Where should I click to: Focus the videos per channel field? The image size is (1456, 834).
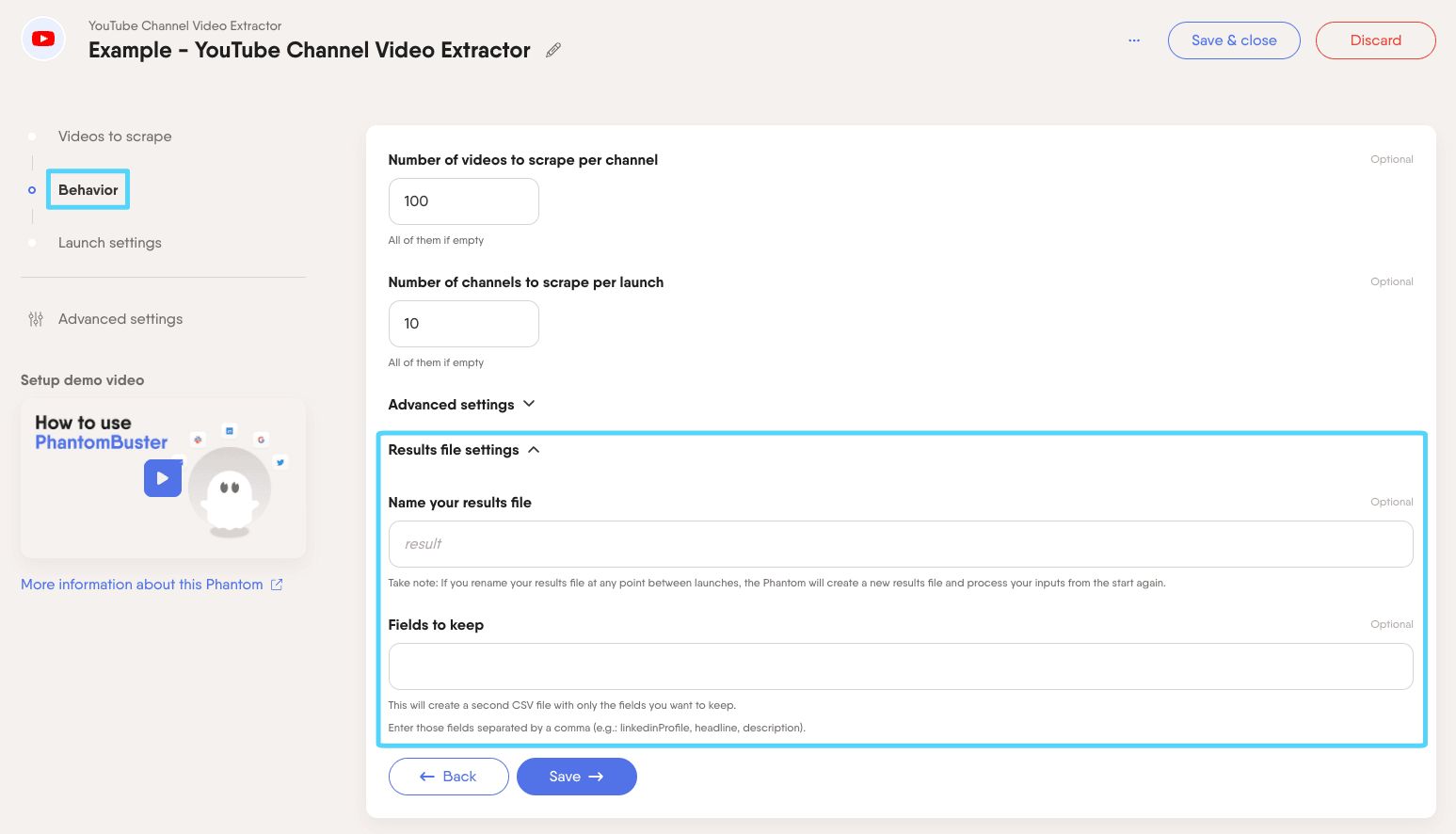(463, 201)
